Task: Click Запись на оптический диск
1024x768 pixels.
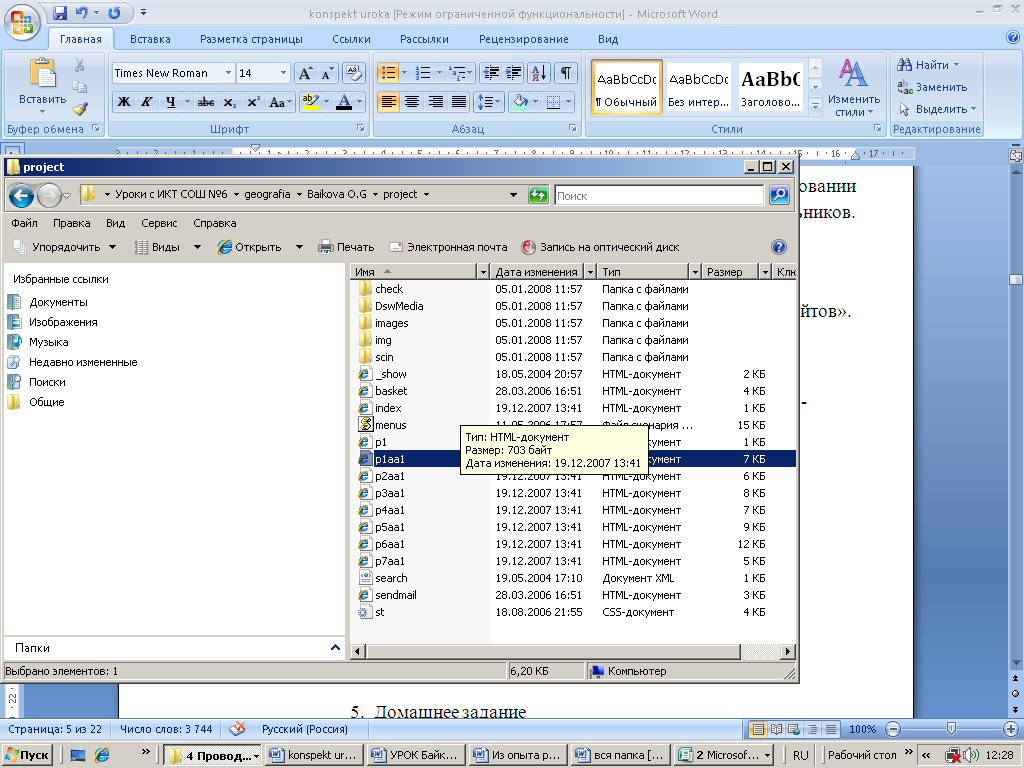Action: coord(600,247)
